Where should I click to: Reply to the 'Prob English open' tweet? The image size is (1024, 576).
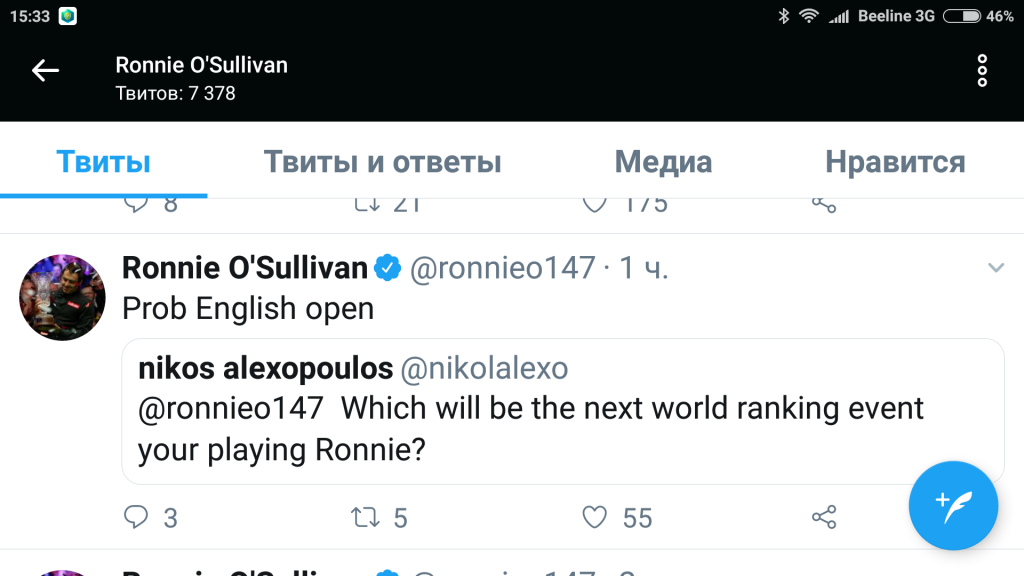pyautogui.click(x=136, y=517)
